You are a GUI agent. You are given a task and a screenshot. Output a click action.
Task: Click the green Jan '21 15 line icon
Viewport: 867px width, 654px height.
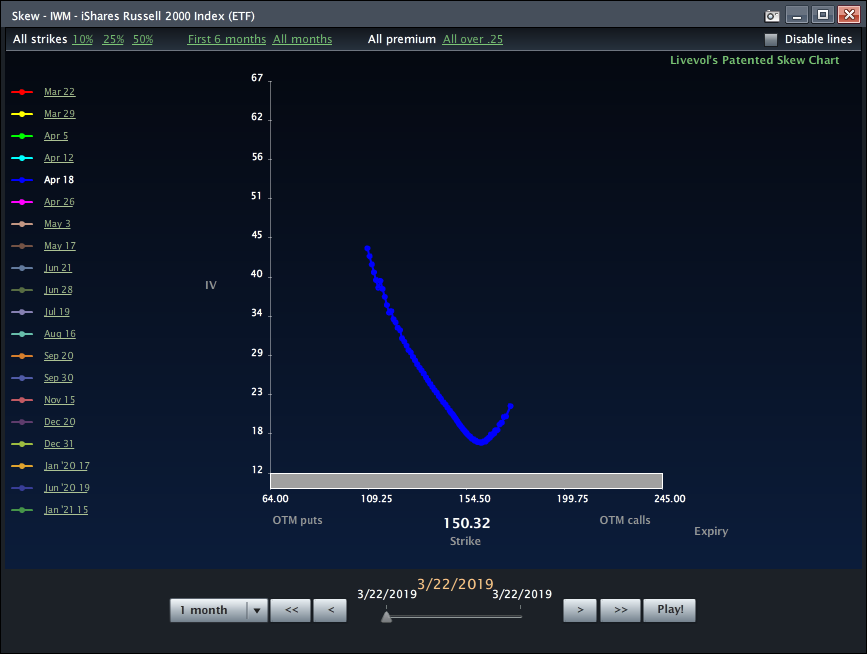(22, 509)
